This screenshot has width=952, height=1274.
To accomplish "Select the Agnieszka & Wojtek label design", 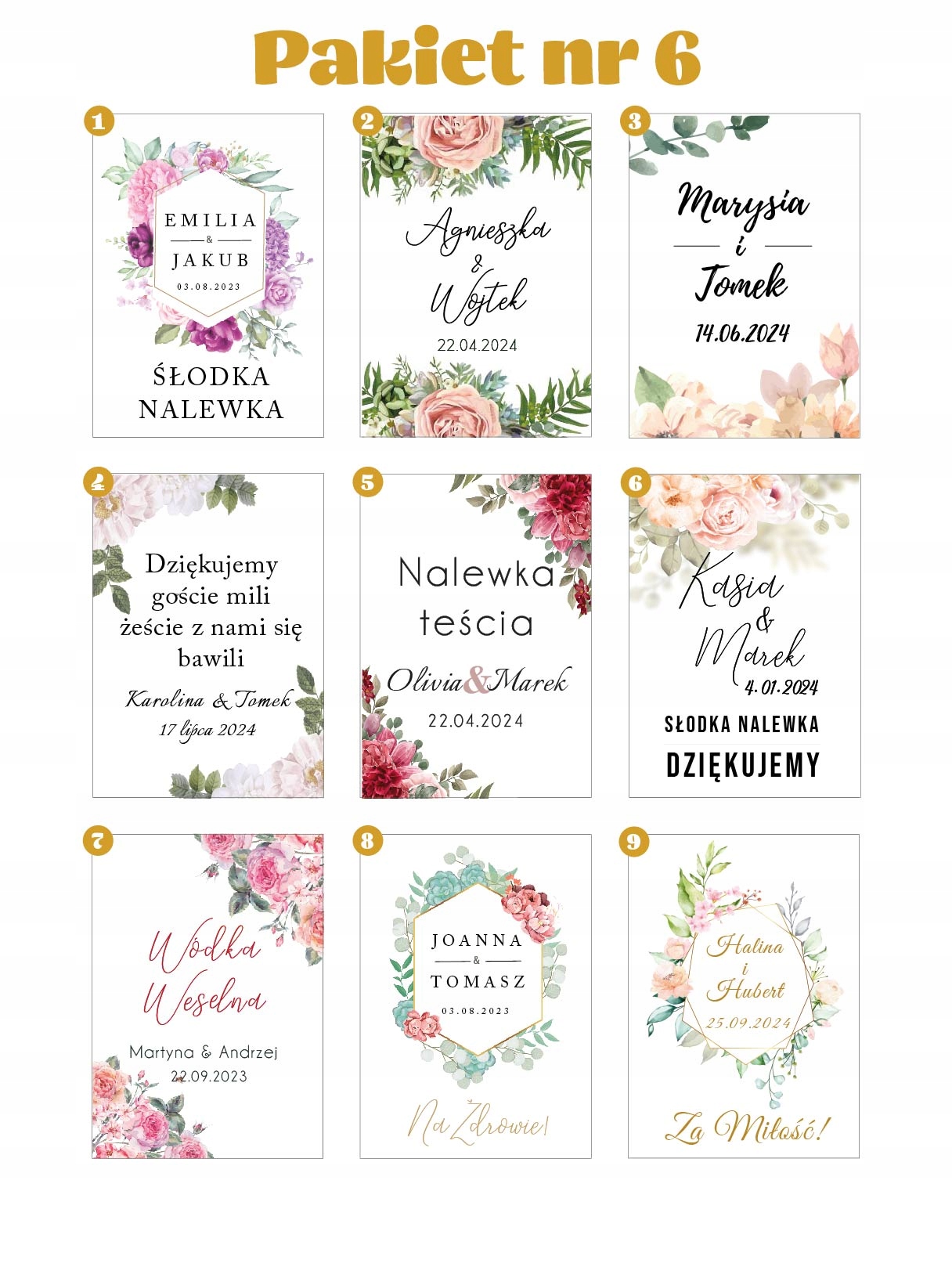I will click(476, 276).
